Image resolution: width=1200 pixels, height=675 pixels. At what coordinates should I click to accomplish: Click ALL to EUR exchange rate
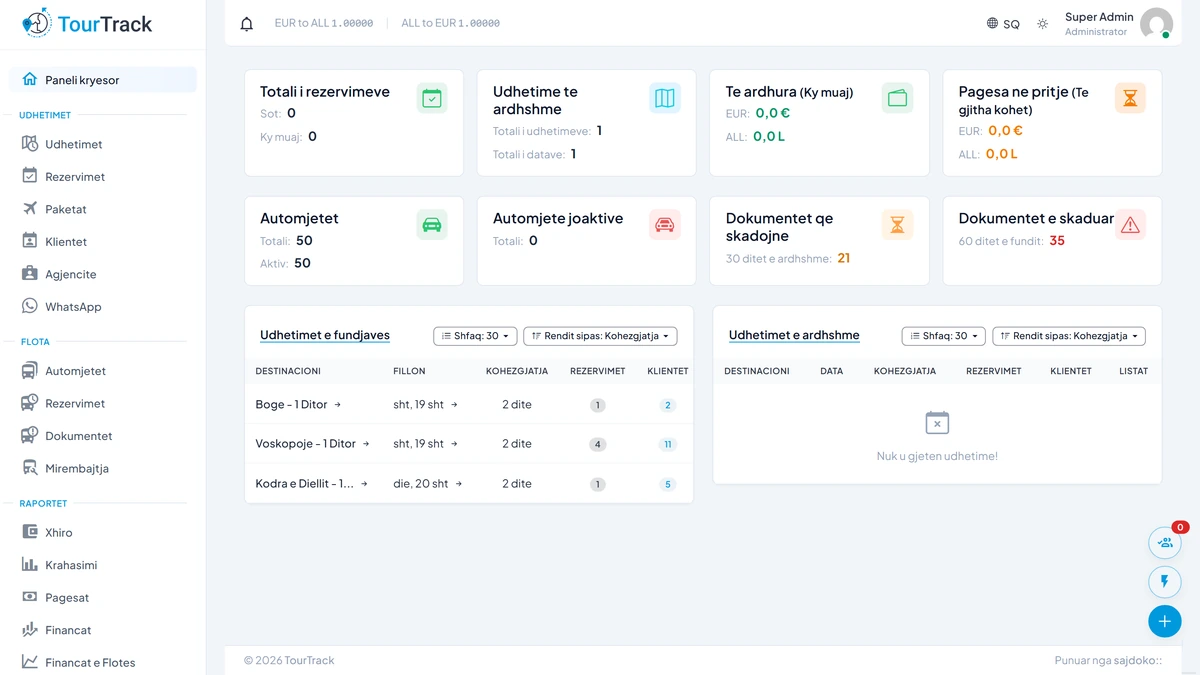(450, 23)
